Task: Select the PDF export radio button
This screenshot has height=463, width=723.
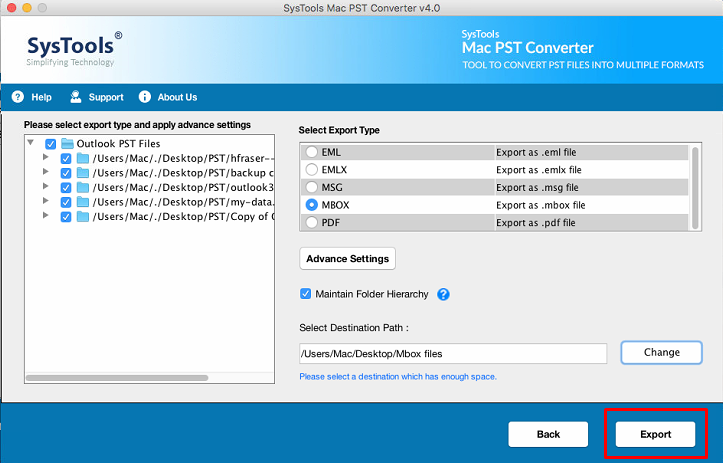Action: pyautogui.click(x=312, y=222)
